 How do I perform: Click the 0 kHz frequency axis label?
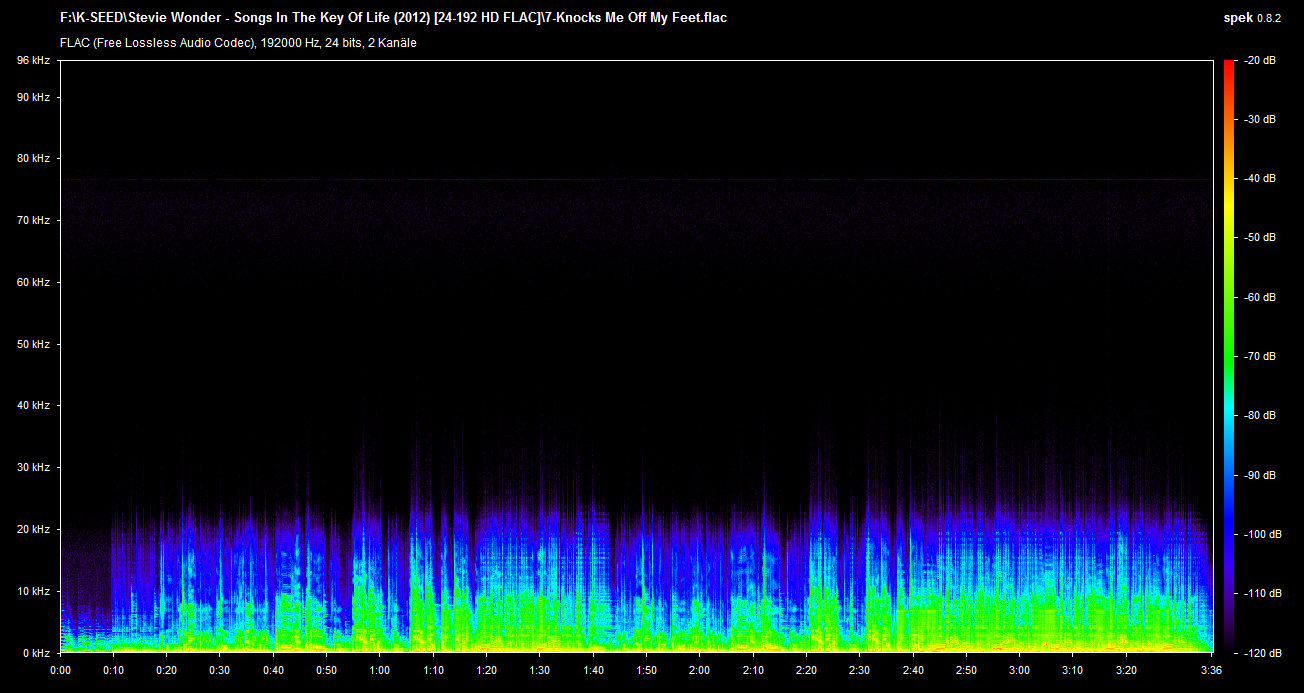[x=35, y=652]
